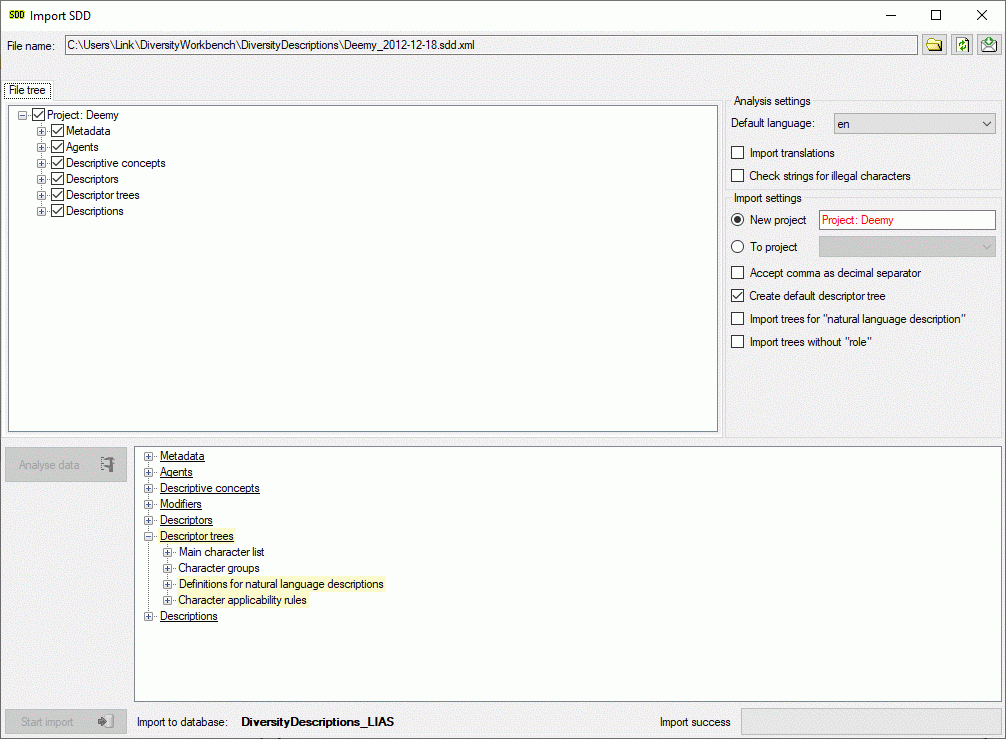Click the envelope download icon

pos(989,45)
